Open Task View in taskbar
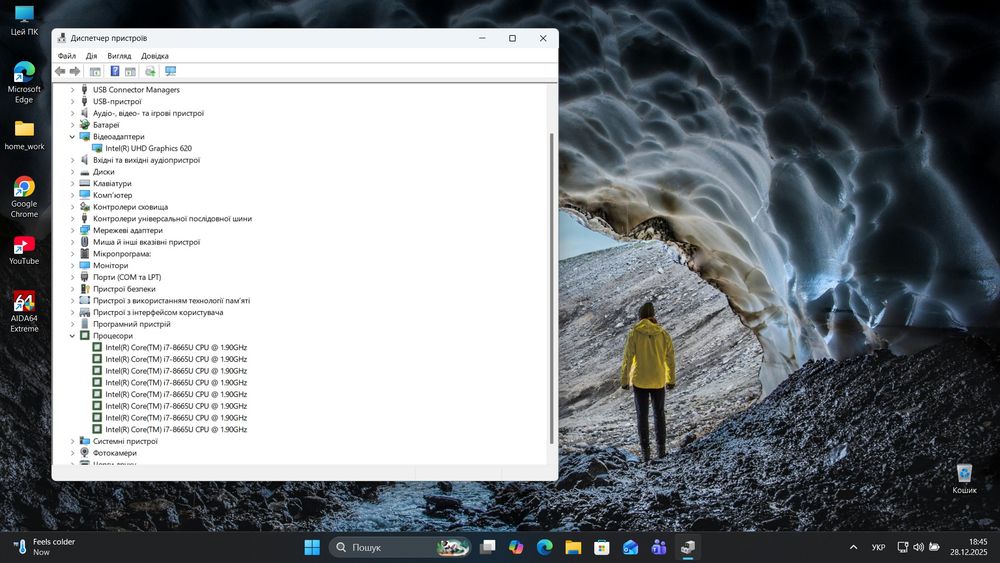This screenshot has width=1000, height=563. click(x=488, y=547)
